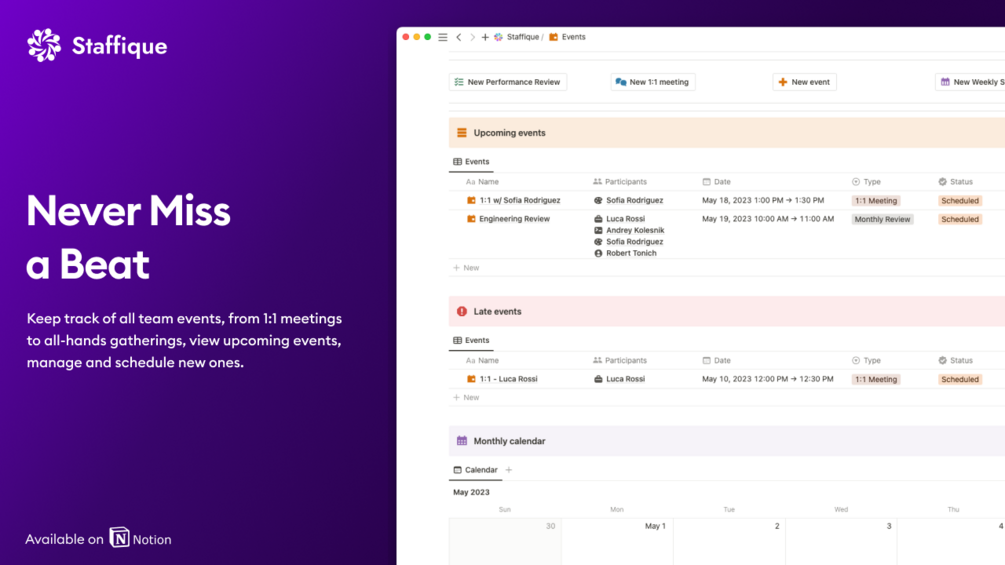The image size is (1005, 565).
Task: Go forward with the right arrow
Action: point(472,37)
